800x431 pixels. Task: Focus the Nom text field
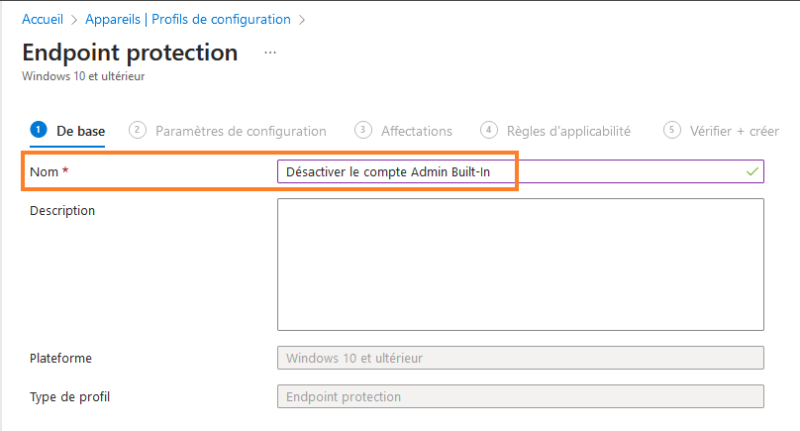tap(510, 172)
